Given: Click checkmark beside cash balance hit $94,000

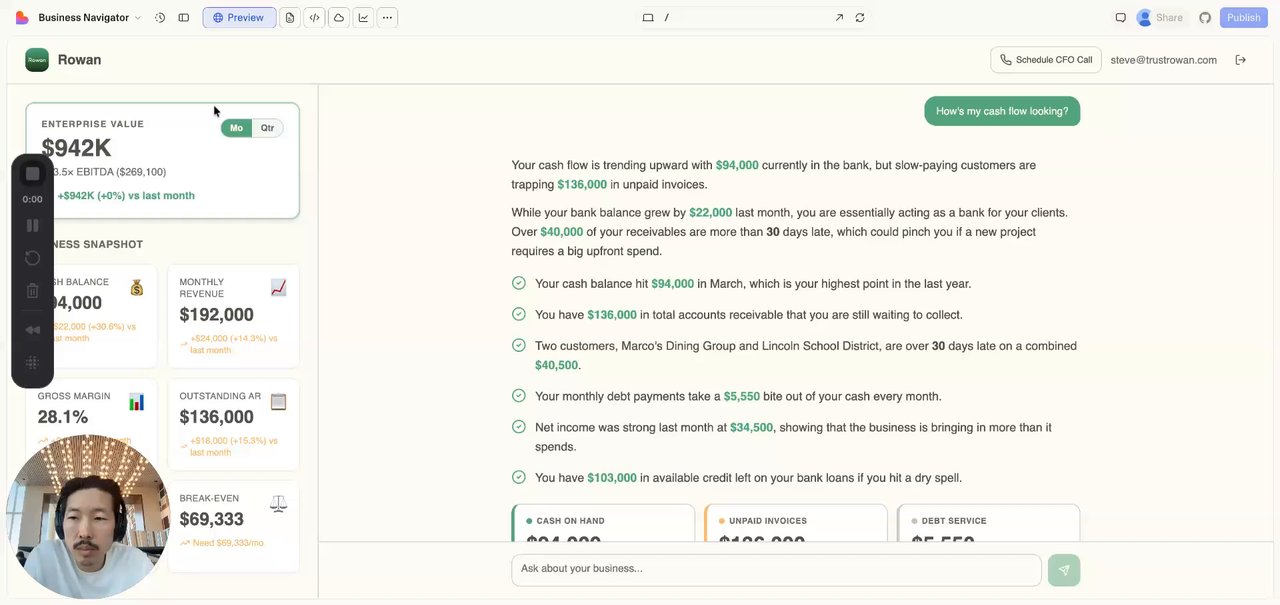Looking at the screenshot, I should (x=518, y=283).
